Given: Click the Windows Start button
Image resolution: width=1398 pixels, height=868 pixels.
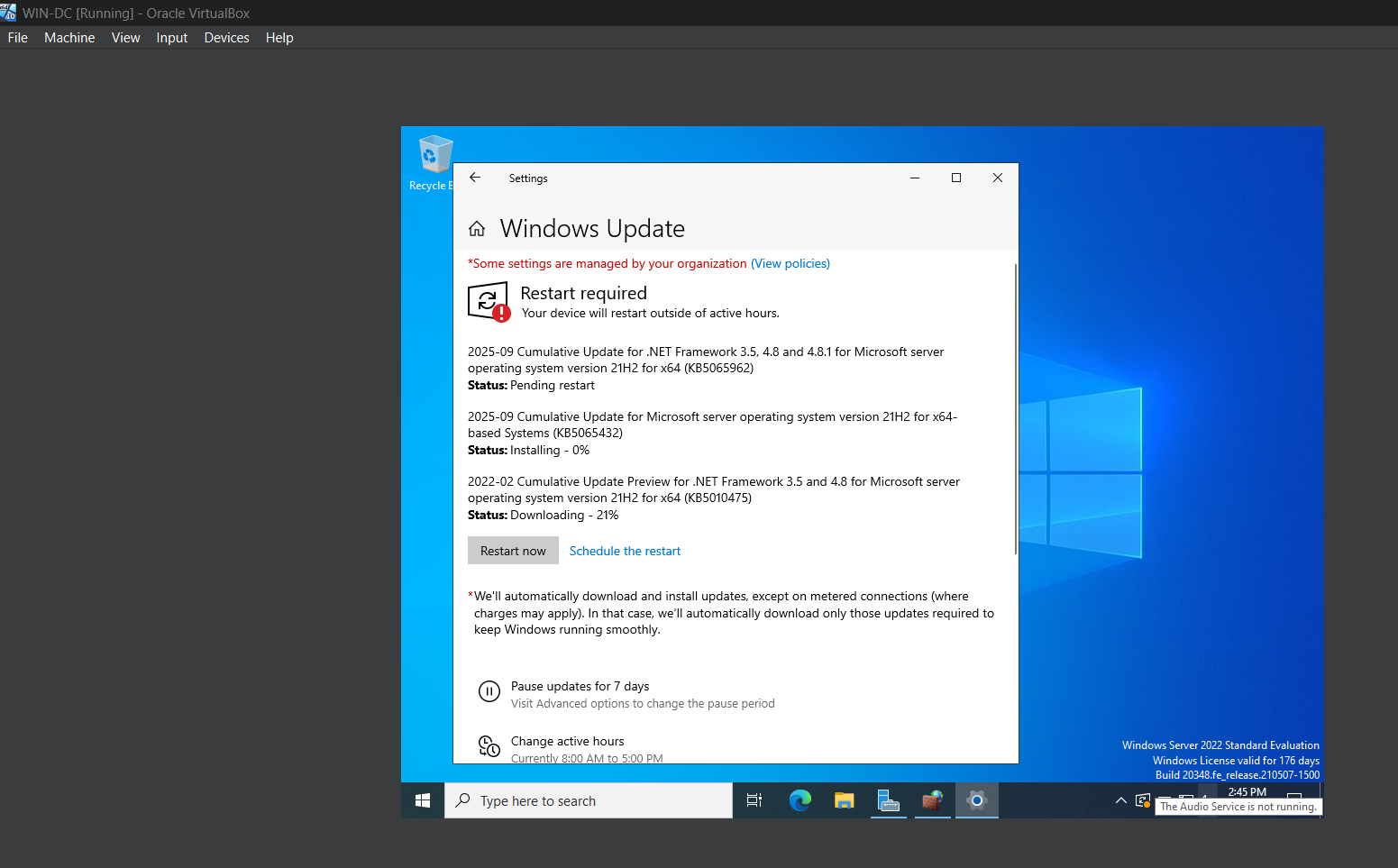Looking at the screenshot, I should [x=423, y=800].
